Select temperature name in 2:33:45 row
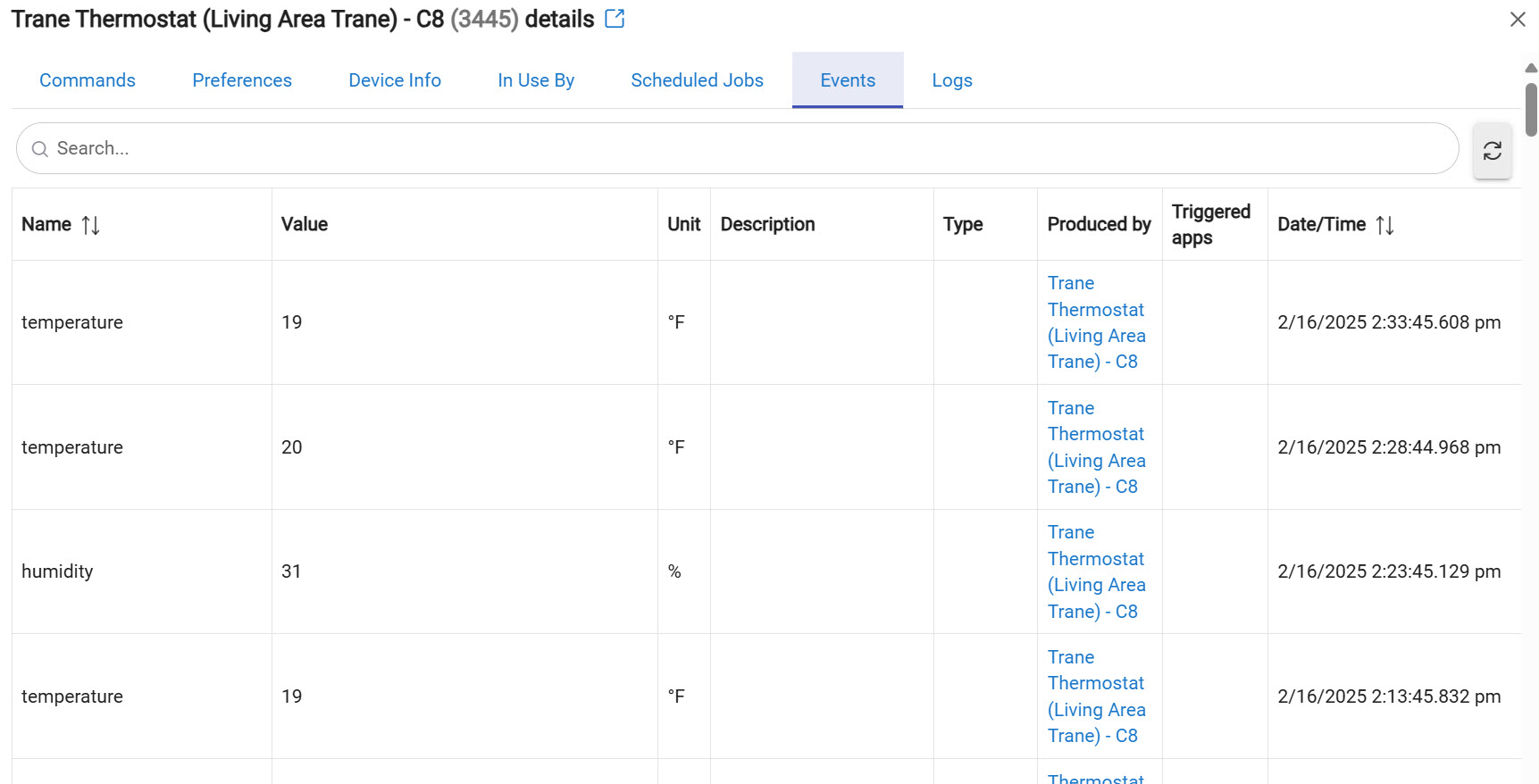The image size is (1539, 784). pyautogui.click(x=72, y=322)
